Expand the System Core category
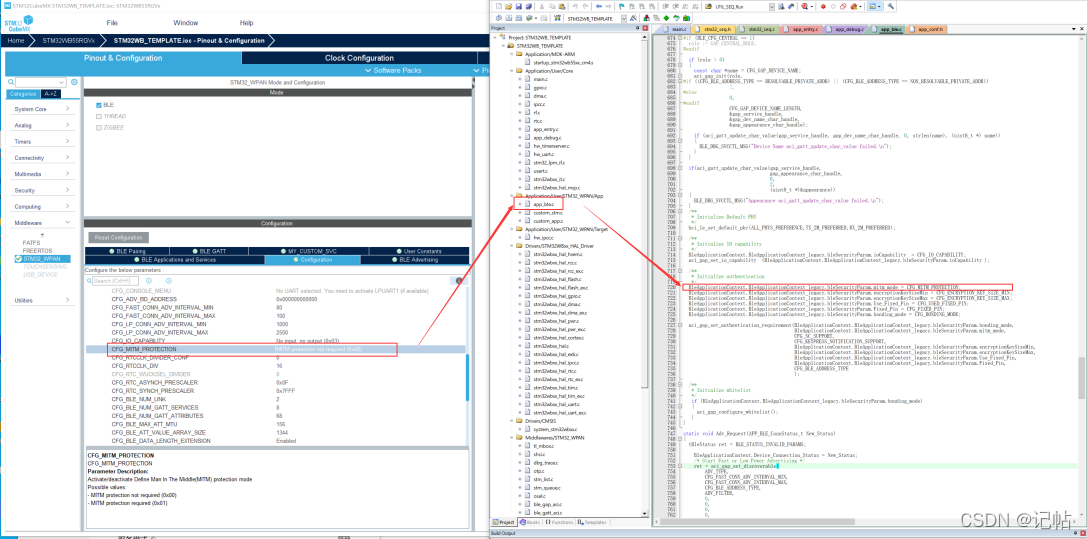Viewport: 1087px width, 539px height. pos(37,109)
